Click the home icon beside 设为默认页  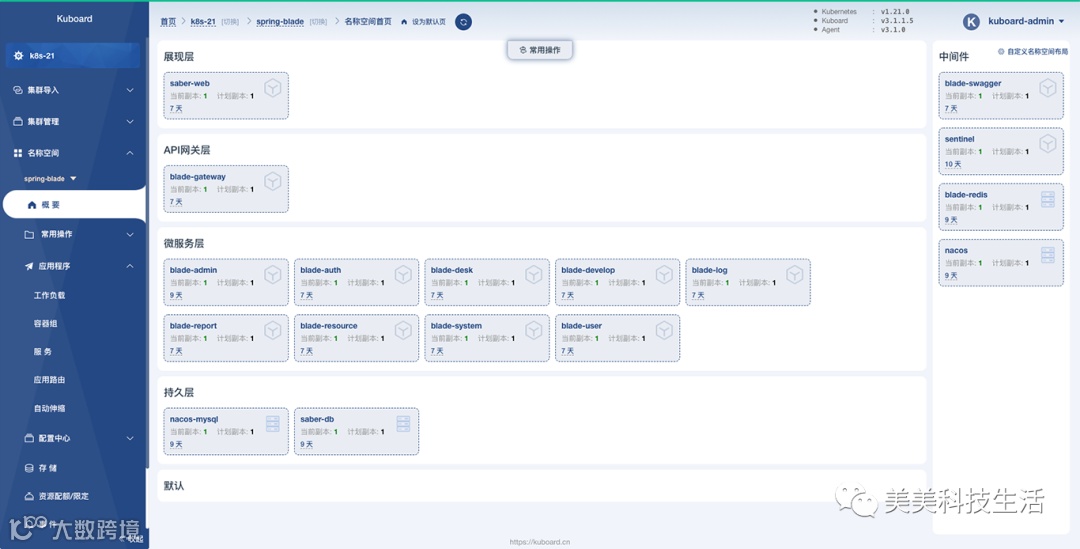coord(404,22)
